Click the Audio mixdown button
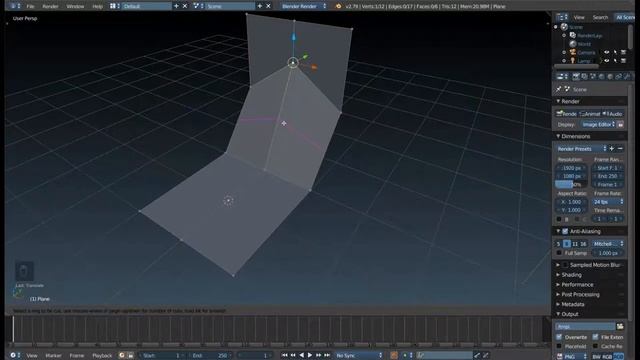Screen dimensions: 640x360 click(x=613, y=114)
